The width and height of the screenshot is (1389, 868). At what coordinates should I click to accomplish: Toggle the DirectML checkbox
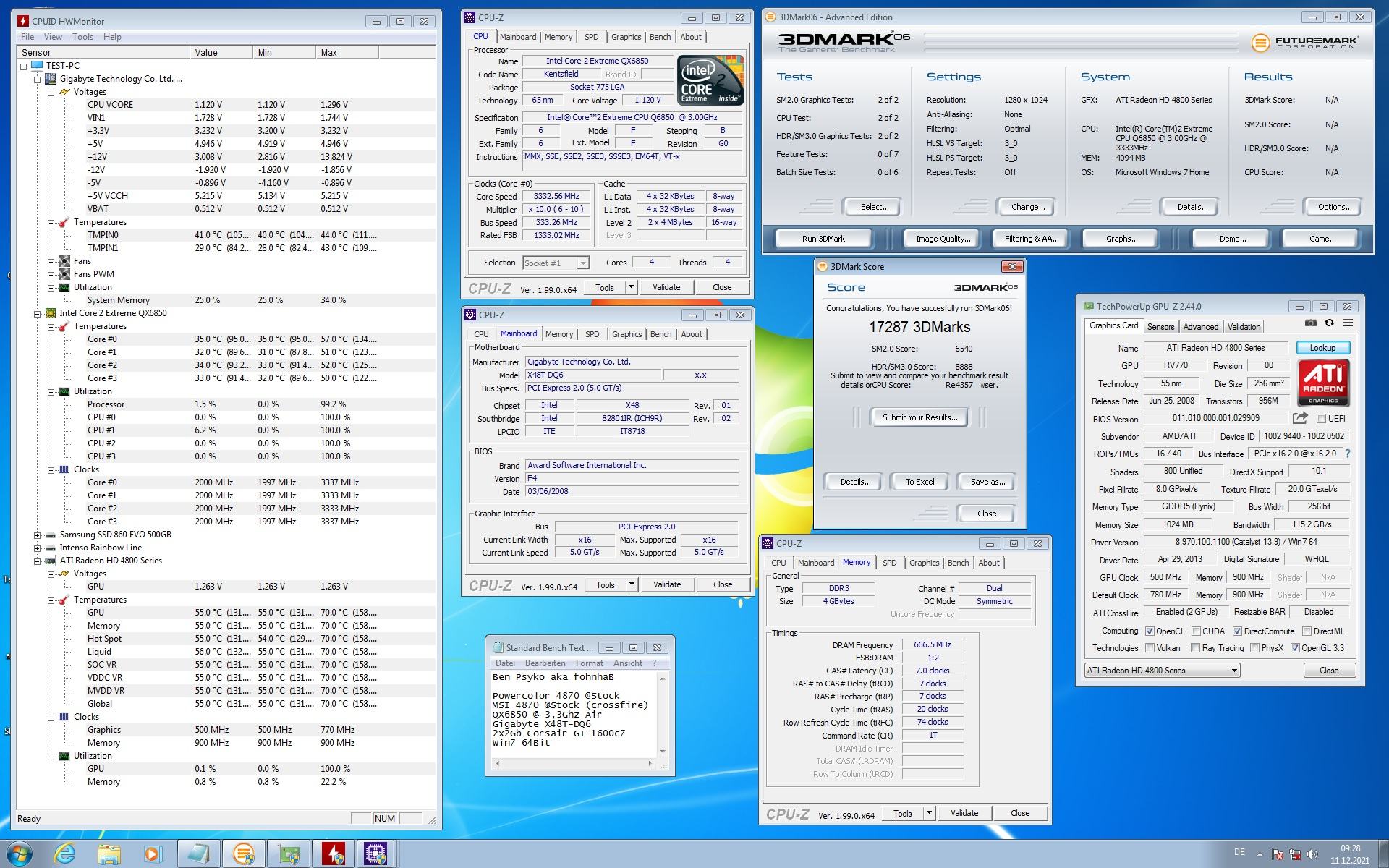click(x=1307, y=631)
